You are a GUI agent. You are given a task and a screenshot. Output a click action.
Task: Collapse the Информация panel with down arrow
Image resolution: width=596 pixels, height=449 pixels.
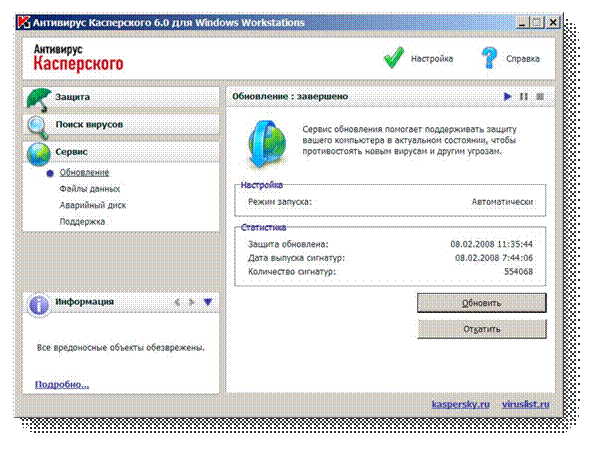[x=208, y=302]
